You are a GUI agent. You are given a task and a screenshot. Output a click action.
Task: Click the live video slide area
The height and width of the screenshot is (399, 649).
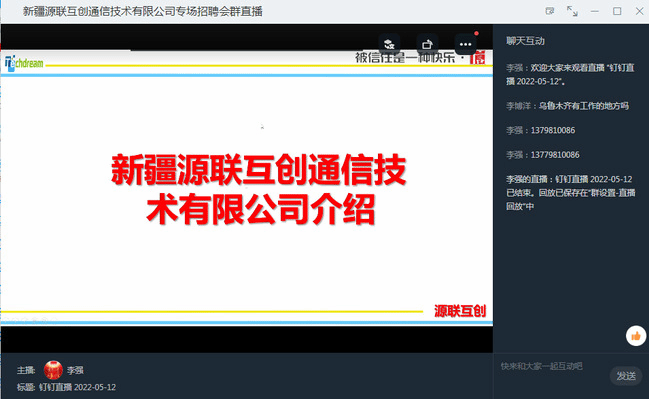[x=247, y=188]
